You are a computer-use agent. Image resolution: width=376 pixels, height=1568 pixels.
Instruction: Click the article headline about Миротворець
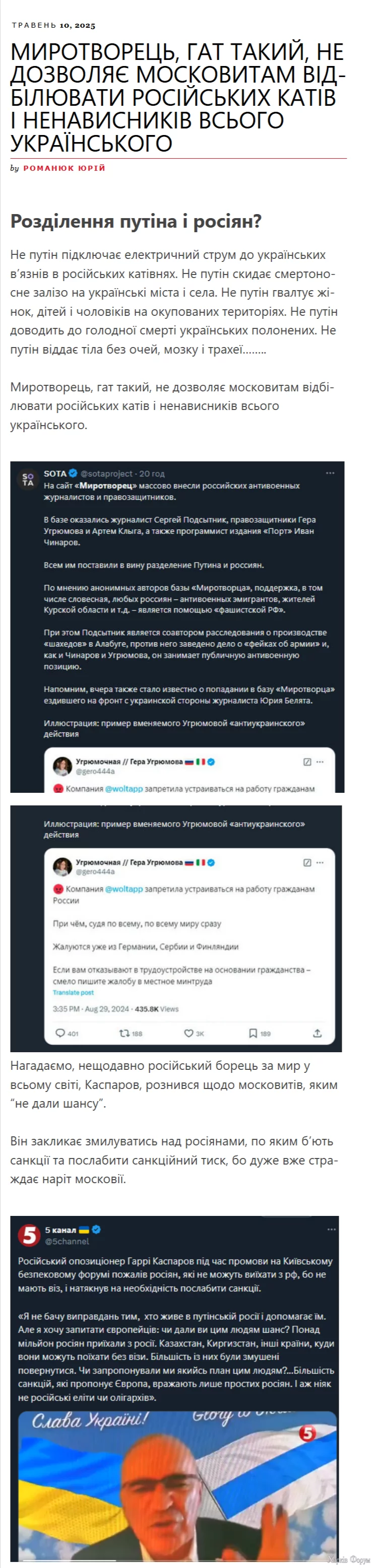click(x=178, y=97)
